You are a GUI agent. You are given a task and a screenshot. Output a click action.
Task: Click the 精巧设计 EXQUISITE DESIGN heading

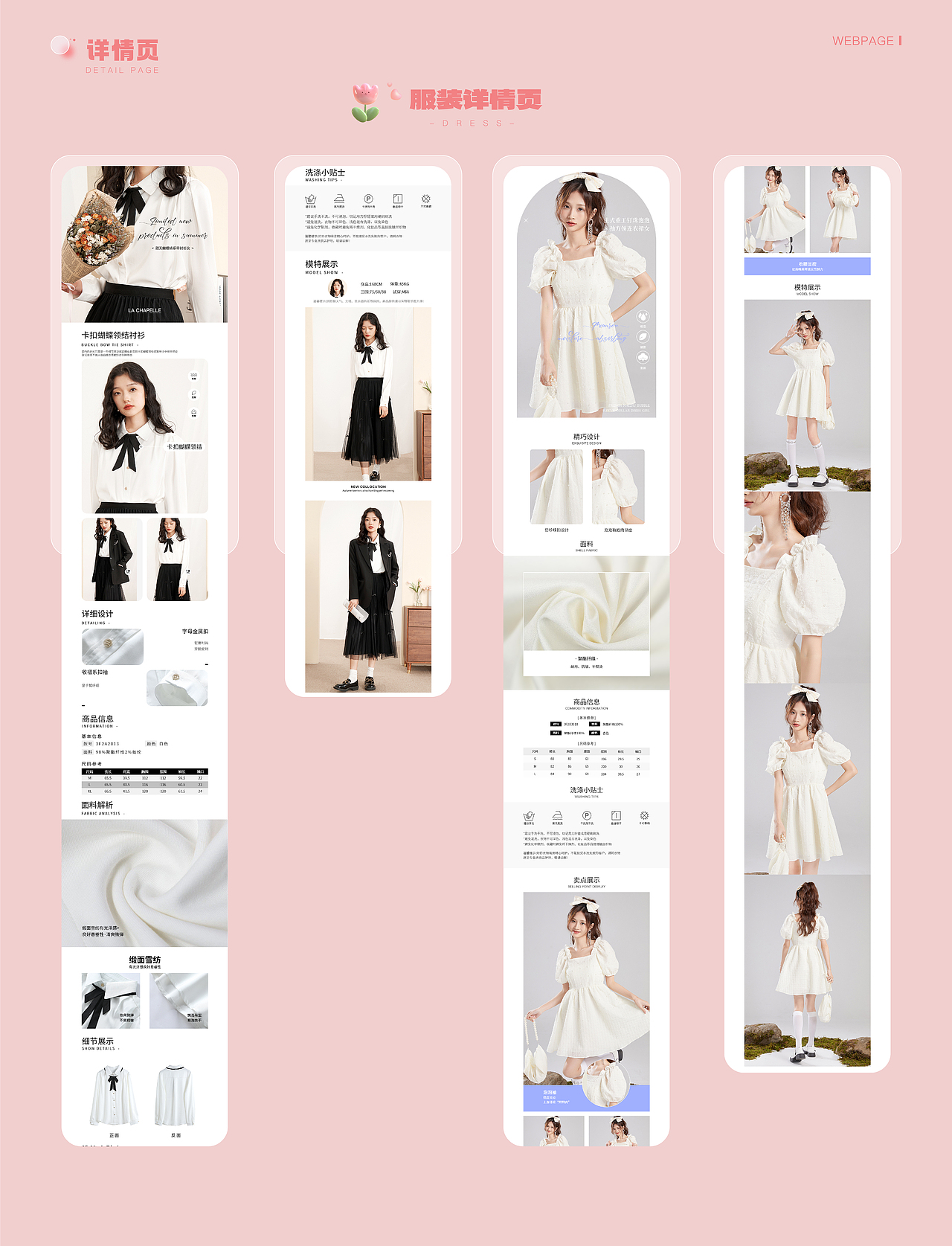tap(586, 439)
